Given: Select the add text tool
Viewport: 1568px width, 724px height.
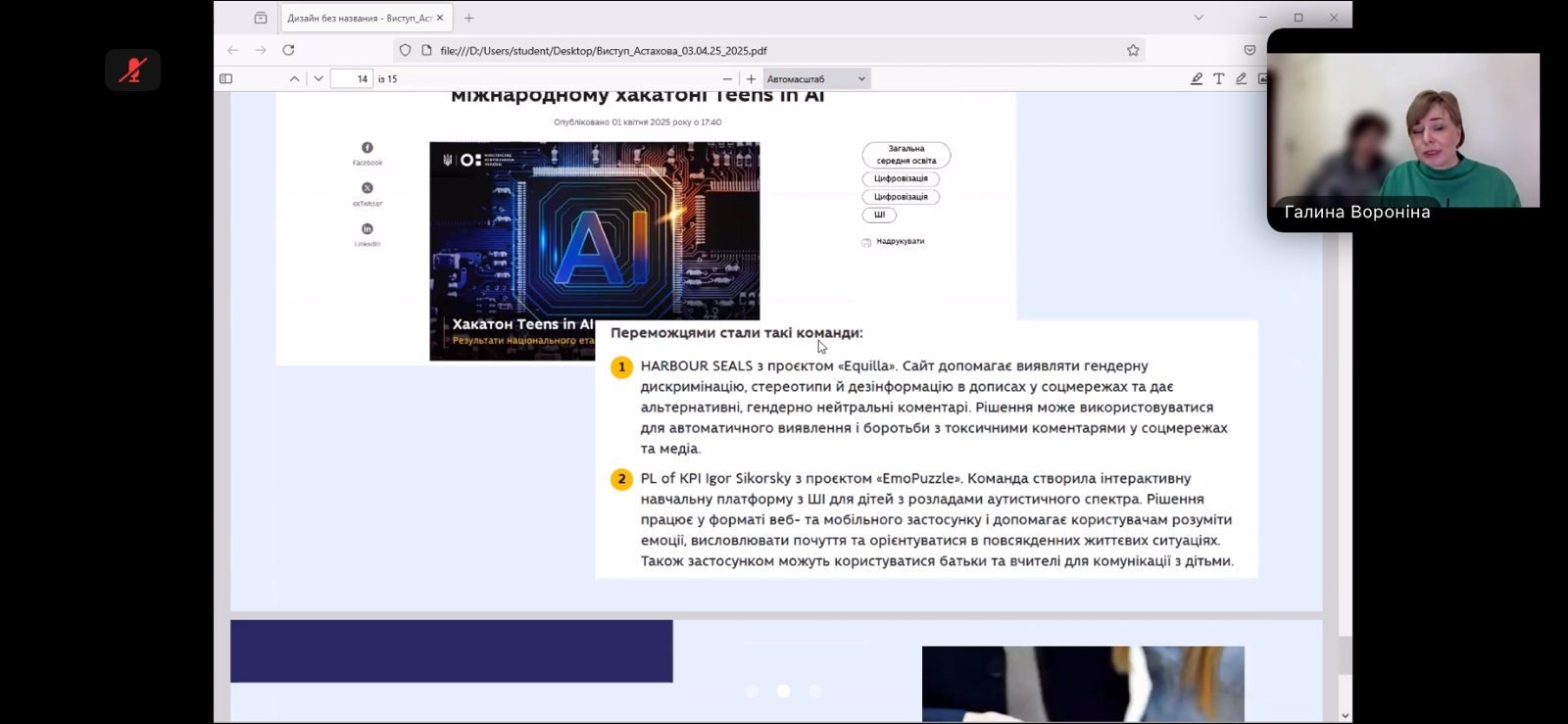Looking at the screenshot, I should 1219,79.
